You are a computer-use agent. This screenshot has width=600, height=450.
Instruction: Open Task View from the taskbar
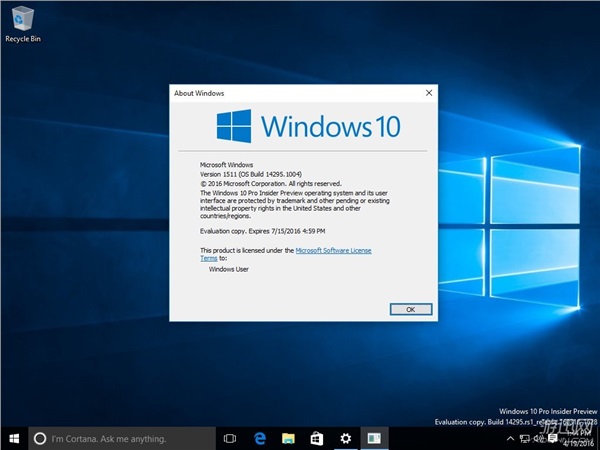(230, 438)
